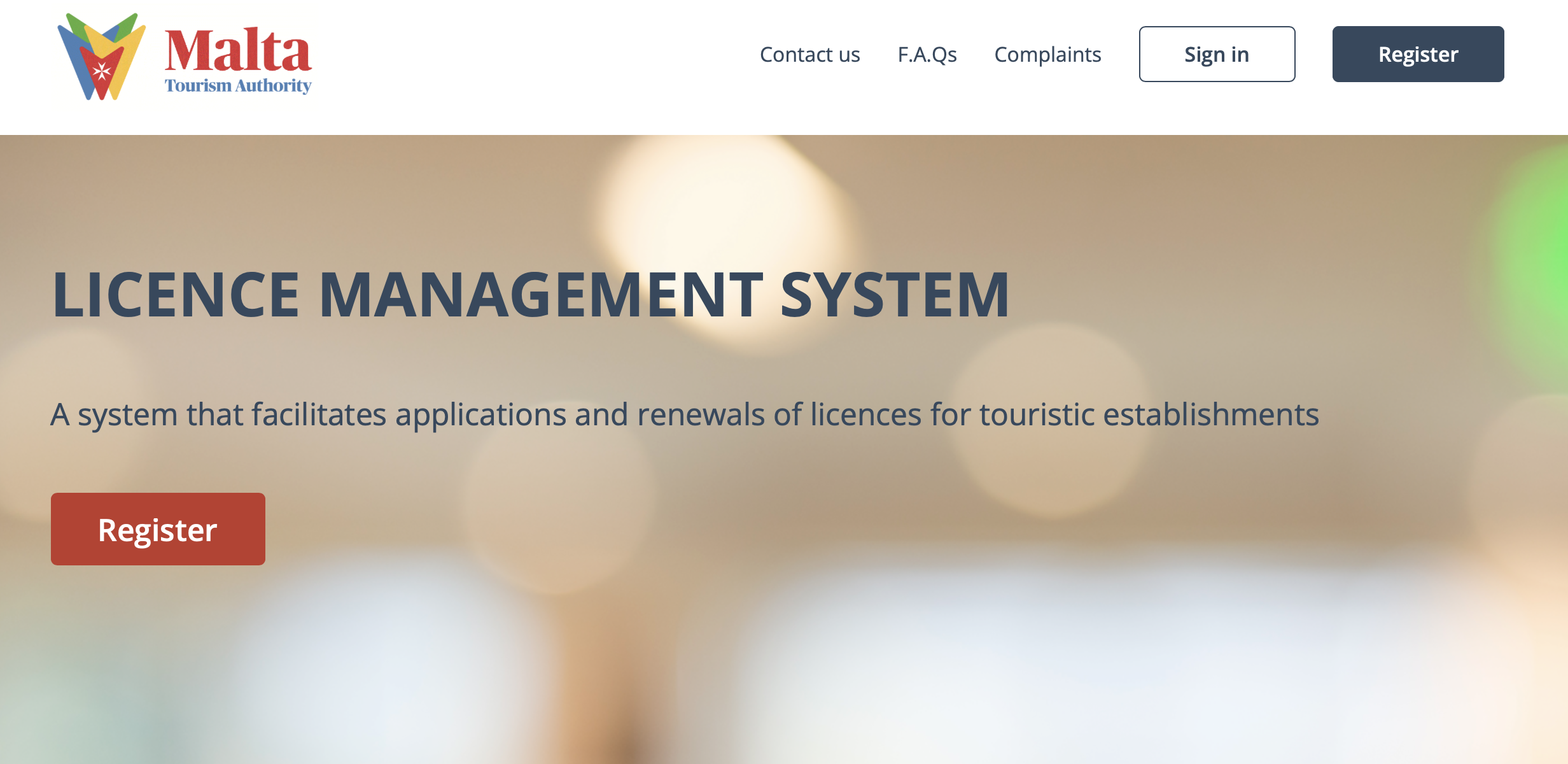Open the Contact us page
Image resolution: width=1568 pixels, height=764 pixels.
pos(809,55)
